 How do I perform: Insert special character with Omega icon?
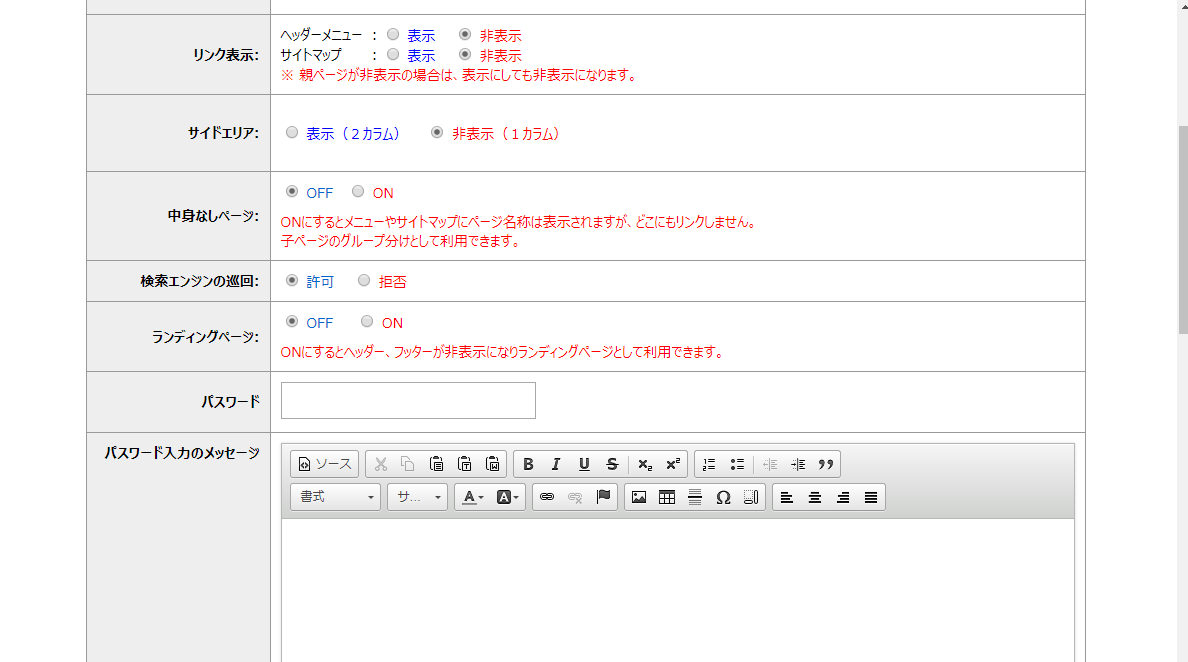pos(723,497)
